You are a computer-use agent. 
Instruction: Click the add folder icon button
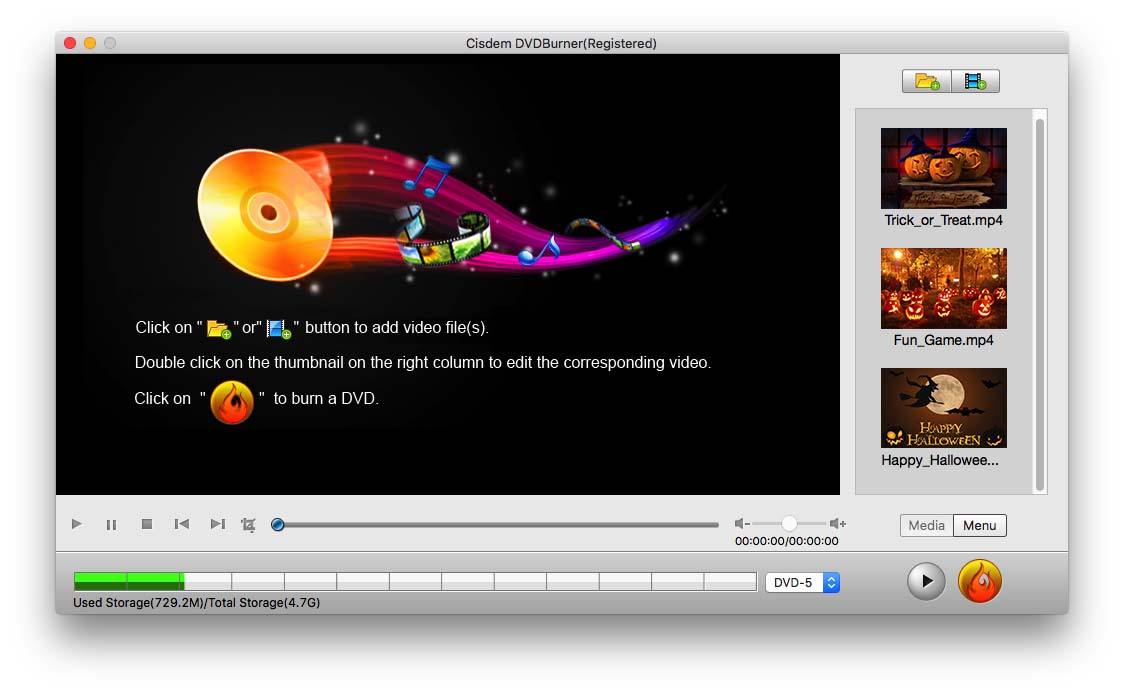(927, 82)
